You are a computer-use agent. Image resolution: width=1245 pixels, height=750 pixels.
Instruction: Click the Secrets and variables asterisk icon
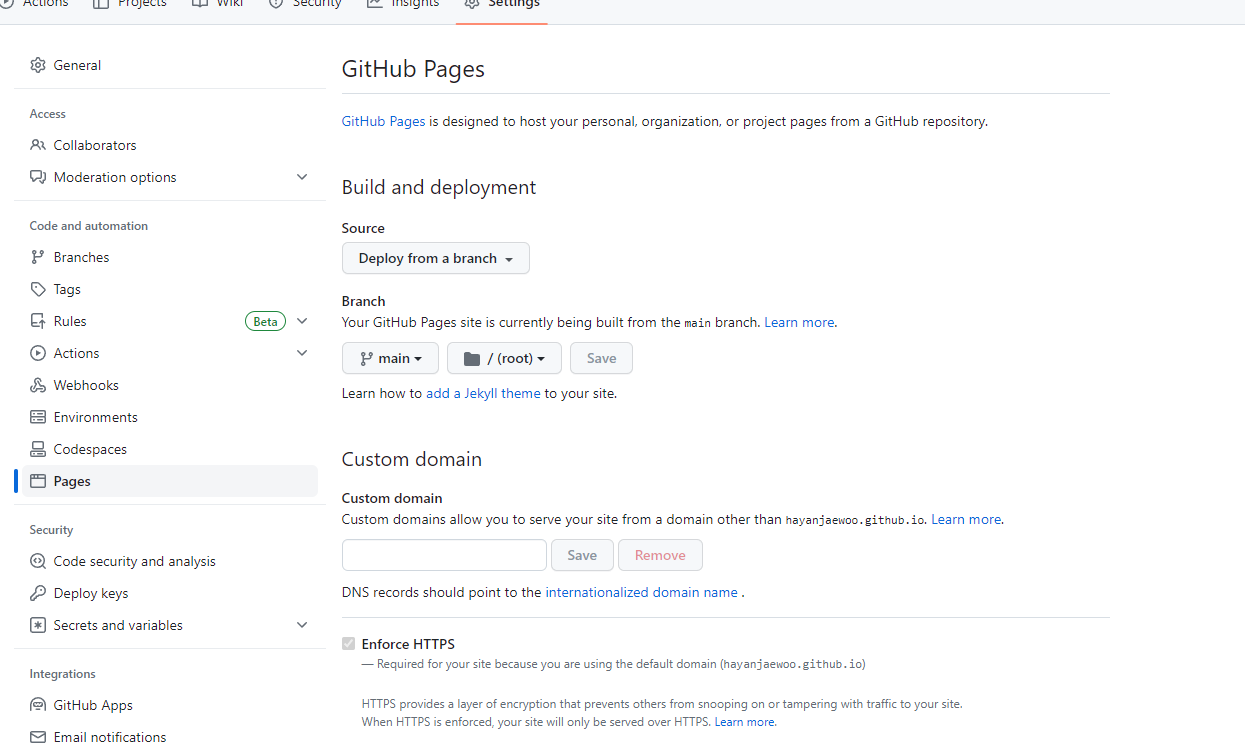click(x=38, y=625)
